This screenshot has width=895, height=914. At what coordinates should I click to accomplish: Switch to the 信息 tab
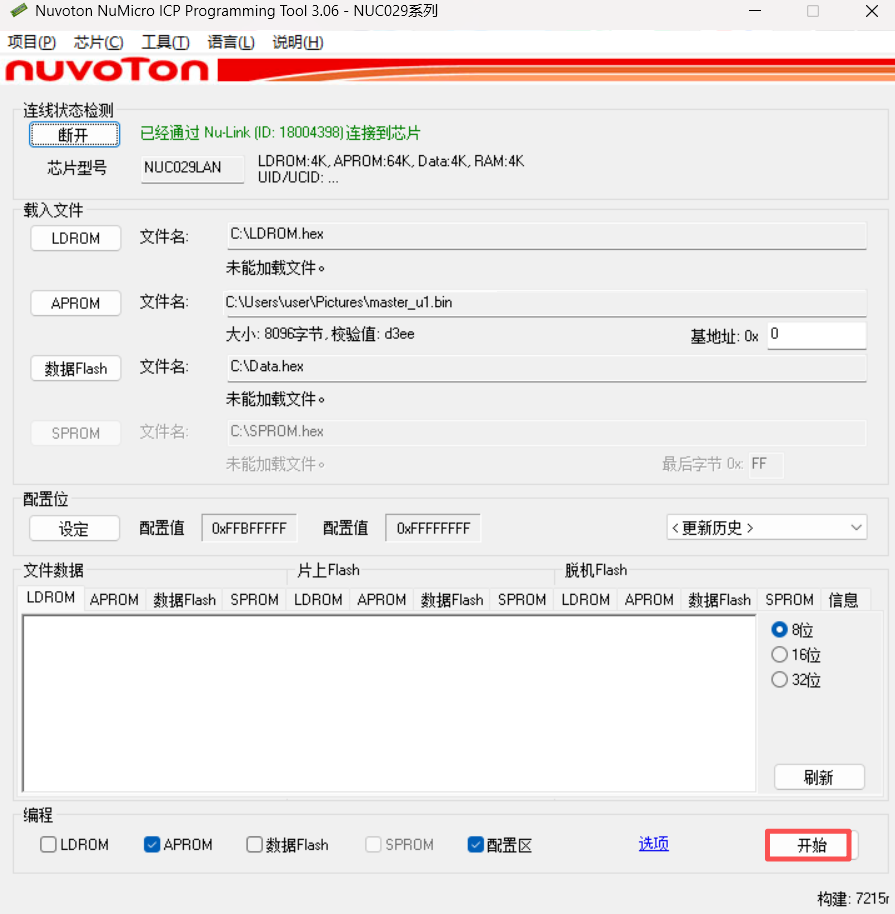click(843, 600)
